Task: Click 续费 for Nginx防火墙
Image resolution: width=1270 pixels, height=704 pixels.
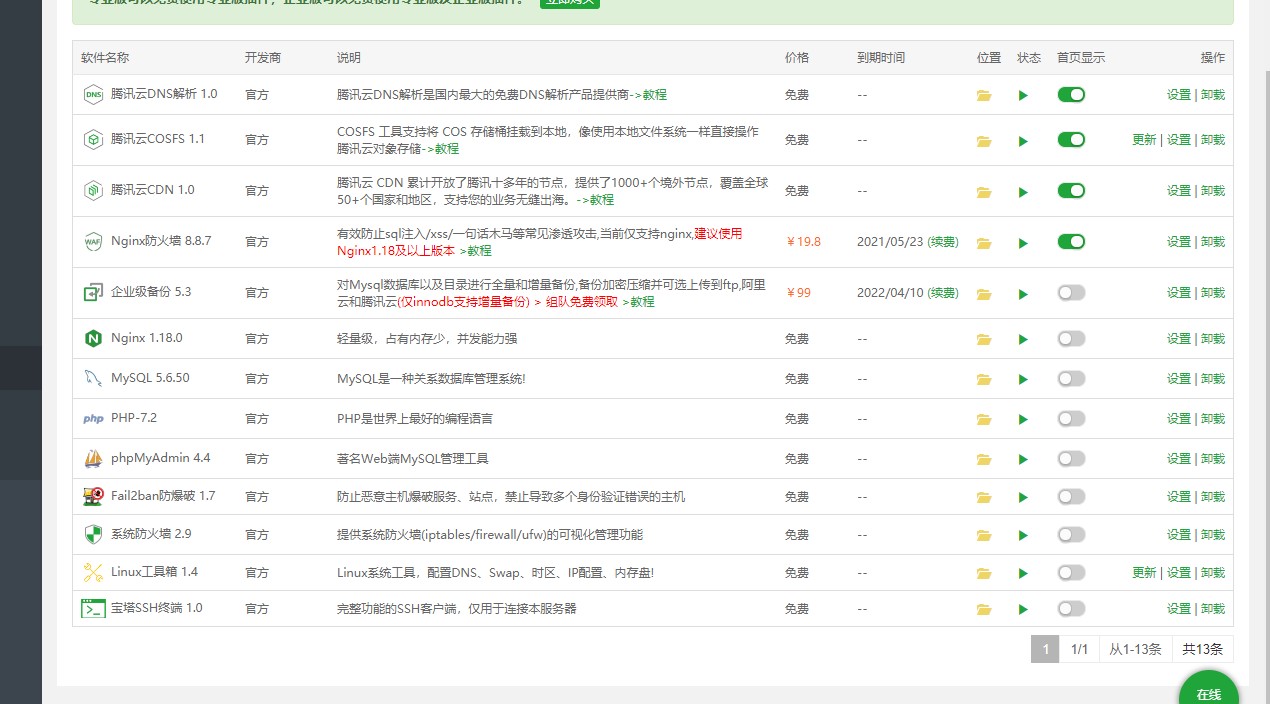Action: coord(943,242)
